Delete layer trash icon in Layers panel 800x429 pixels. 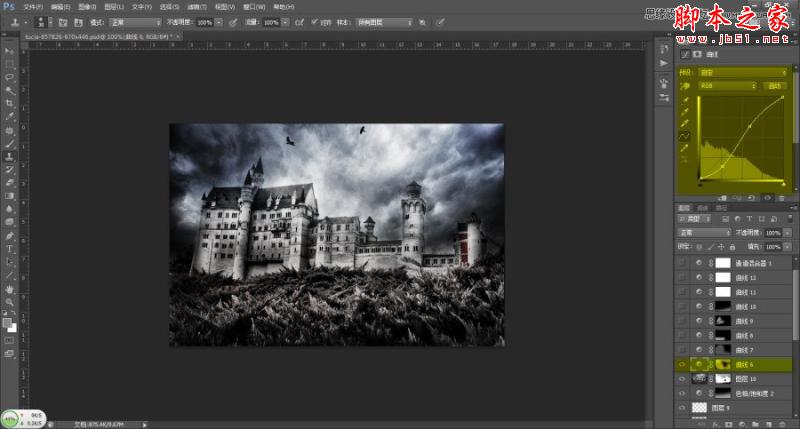coord(783,424)
